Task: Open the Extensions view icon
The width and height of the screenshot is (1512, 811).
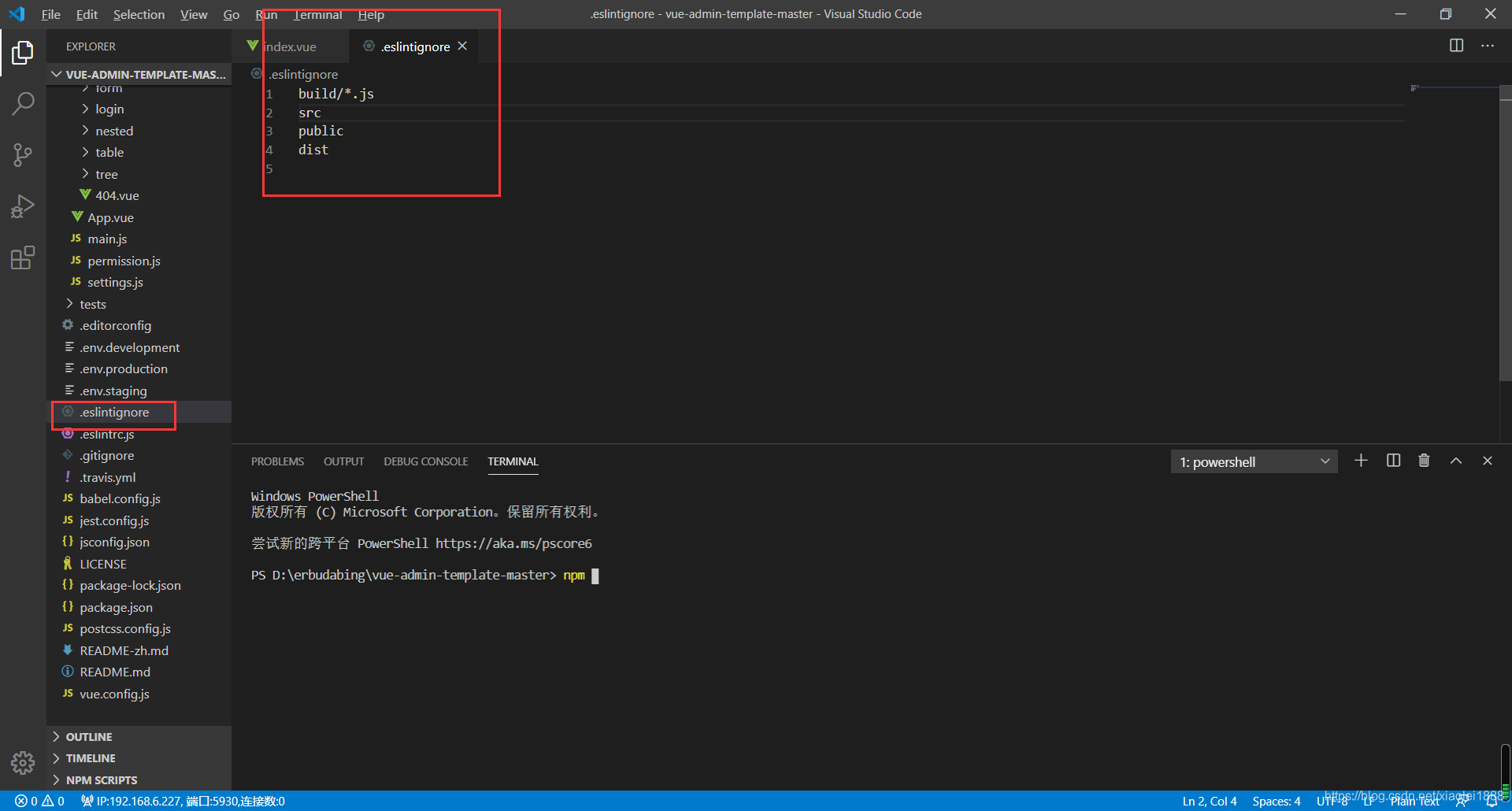Action: pyautogui.click(x=23, y=257)
